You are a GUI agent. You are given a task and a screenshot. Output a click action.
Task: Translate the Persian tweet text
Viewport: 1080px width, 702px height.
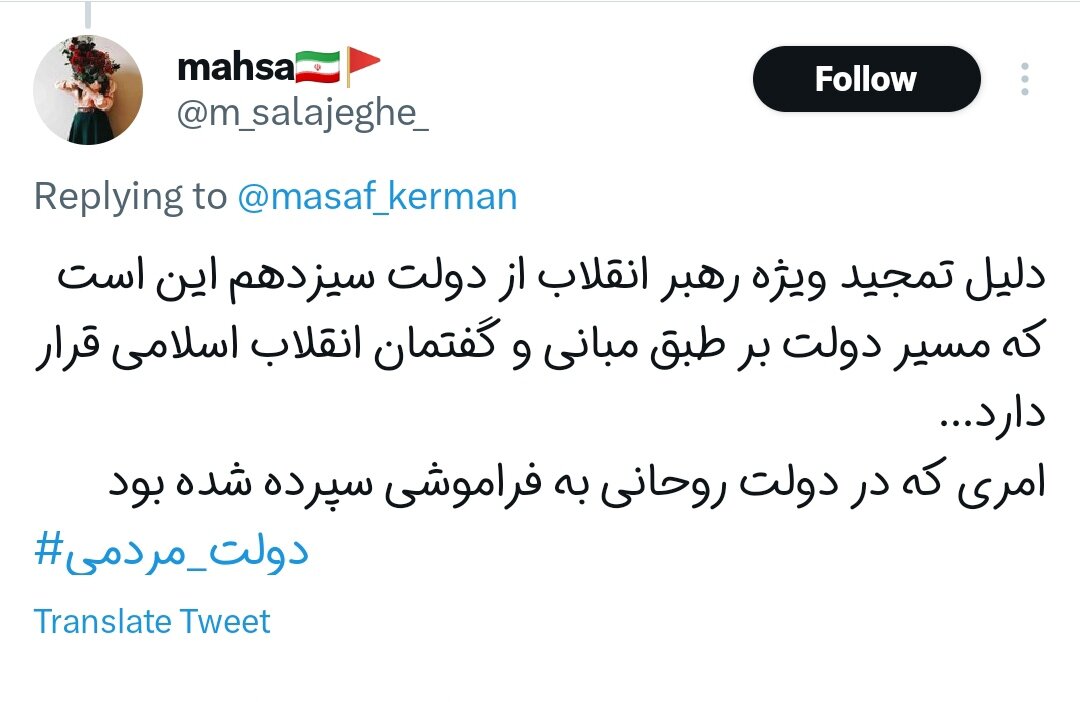(x=150, y=621)
